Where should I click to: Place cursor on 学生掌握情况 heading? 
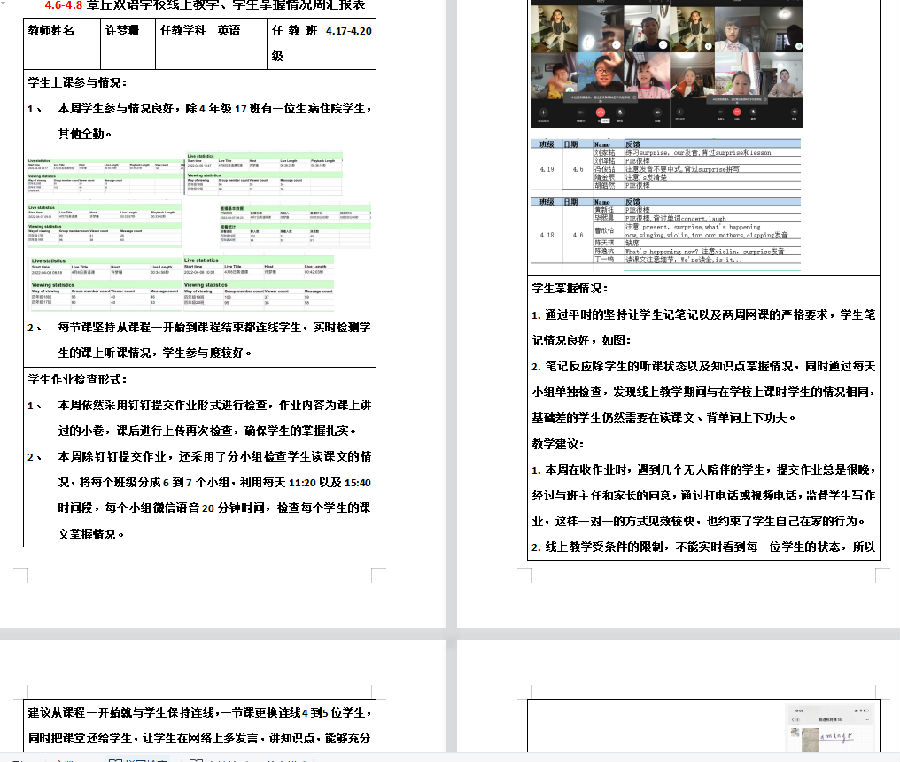(x=568, y=288)
